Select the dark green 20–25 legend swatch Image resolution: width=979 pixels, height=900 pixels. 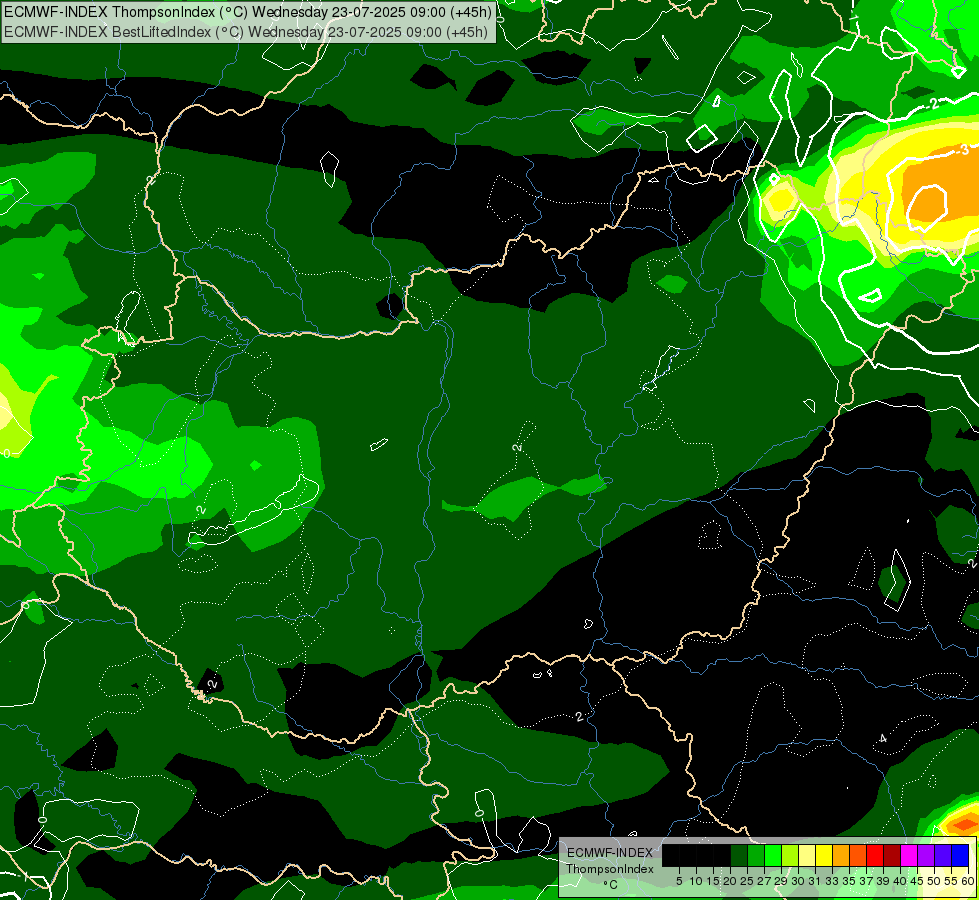[x=739, y=855]
